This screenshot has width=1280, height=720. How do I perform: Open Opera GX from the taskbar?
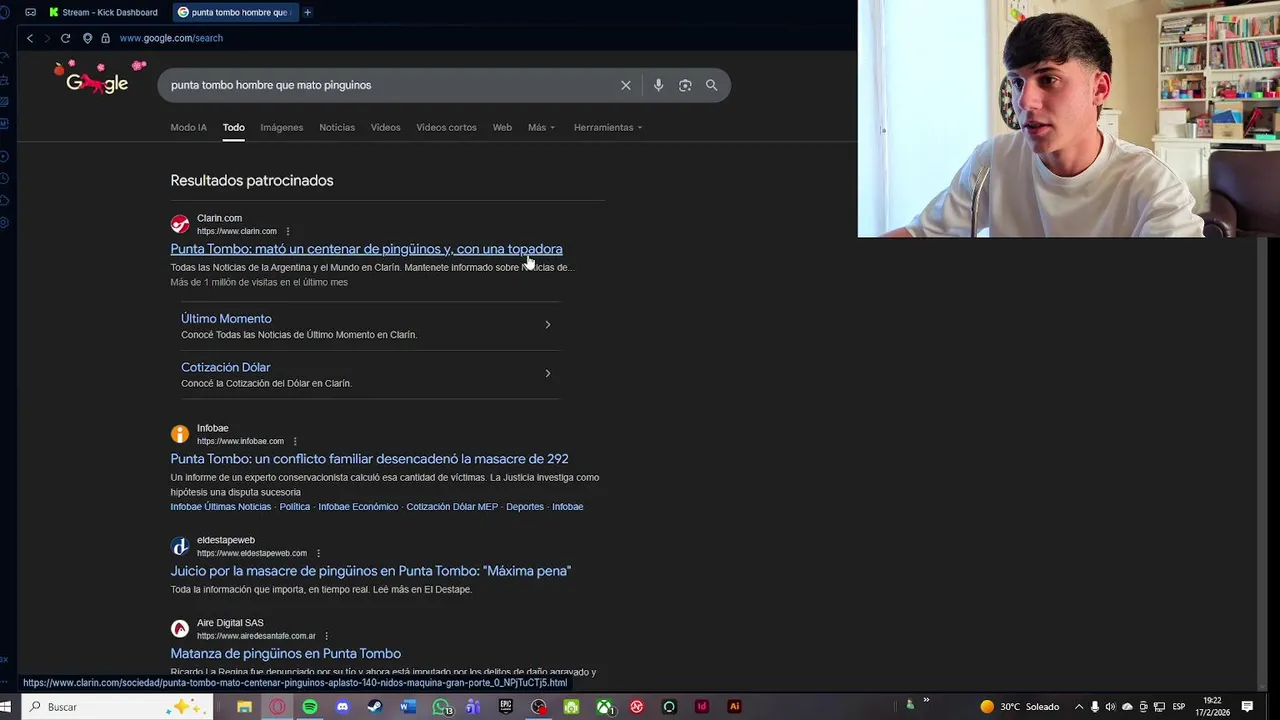(x=277, y=707)
